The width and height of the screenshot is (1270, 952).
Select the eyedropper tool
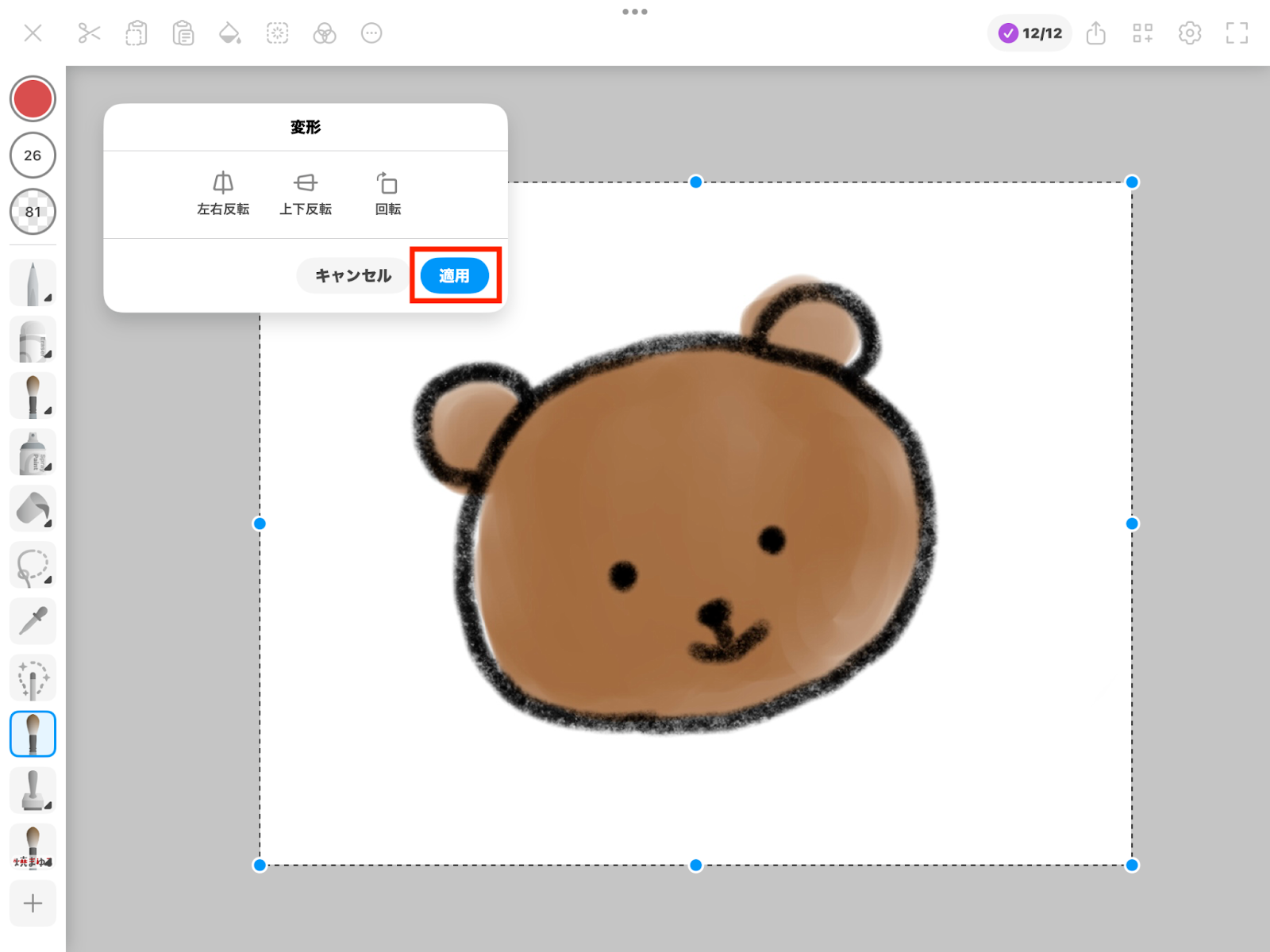[33, 621]
